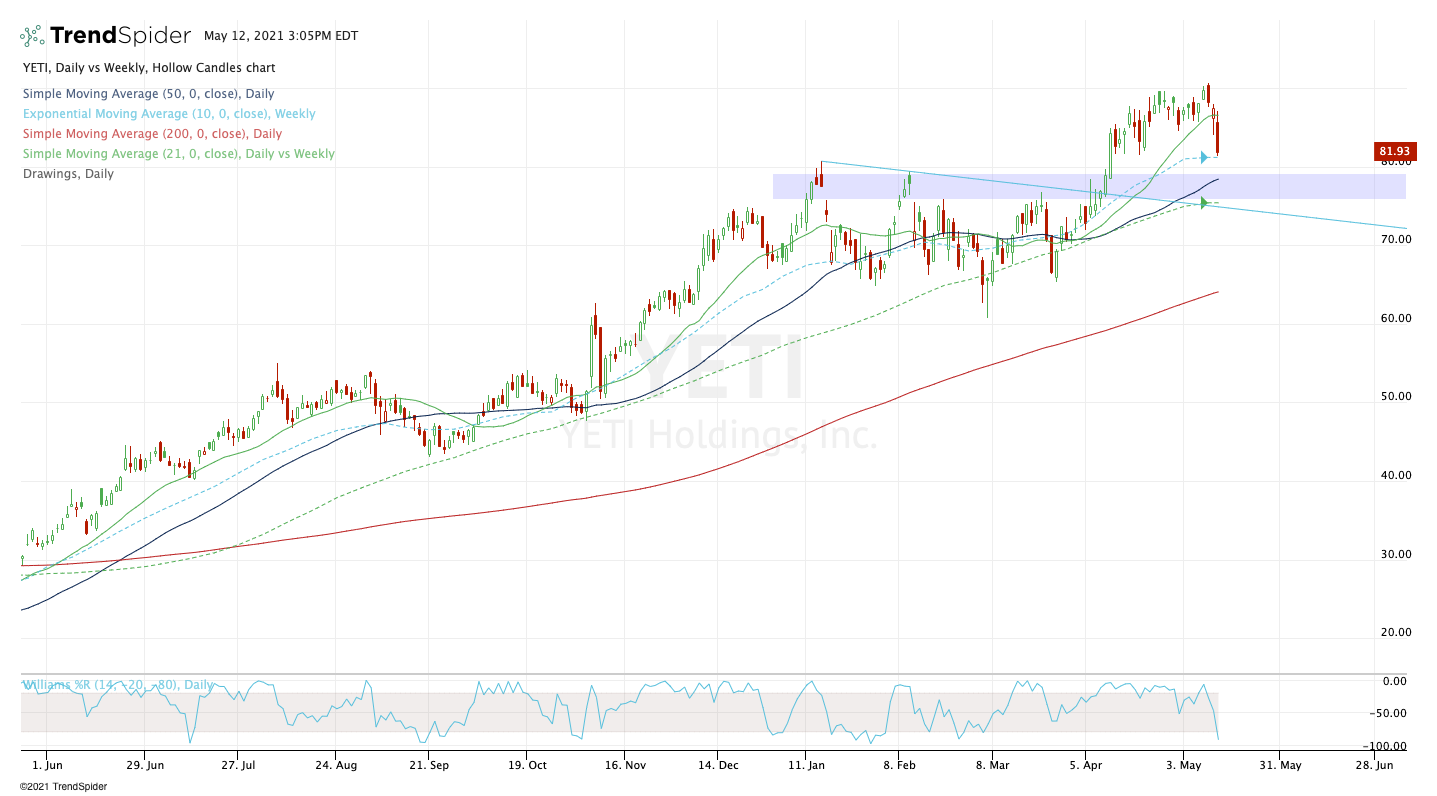This screenshot has width=1437, height=796.
Task: Click the green arrow marker on the 21 SMA weekly line
Action: click(1205, 203)
